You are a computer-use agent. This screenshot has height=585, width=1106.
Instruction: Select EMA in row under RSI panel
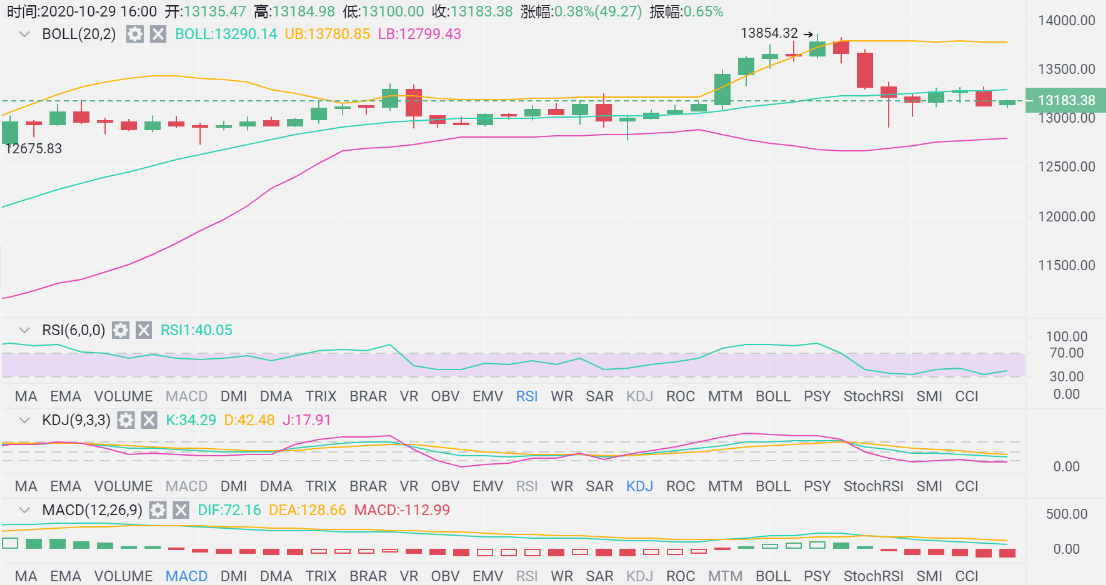click(x=66, y=397)
